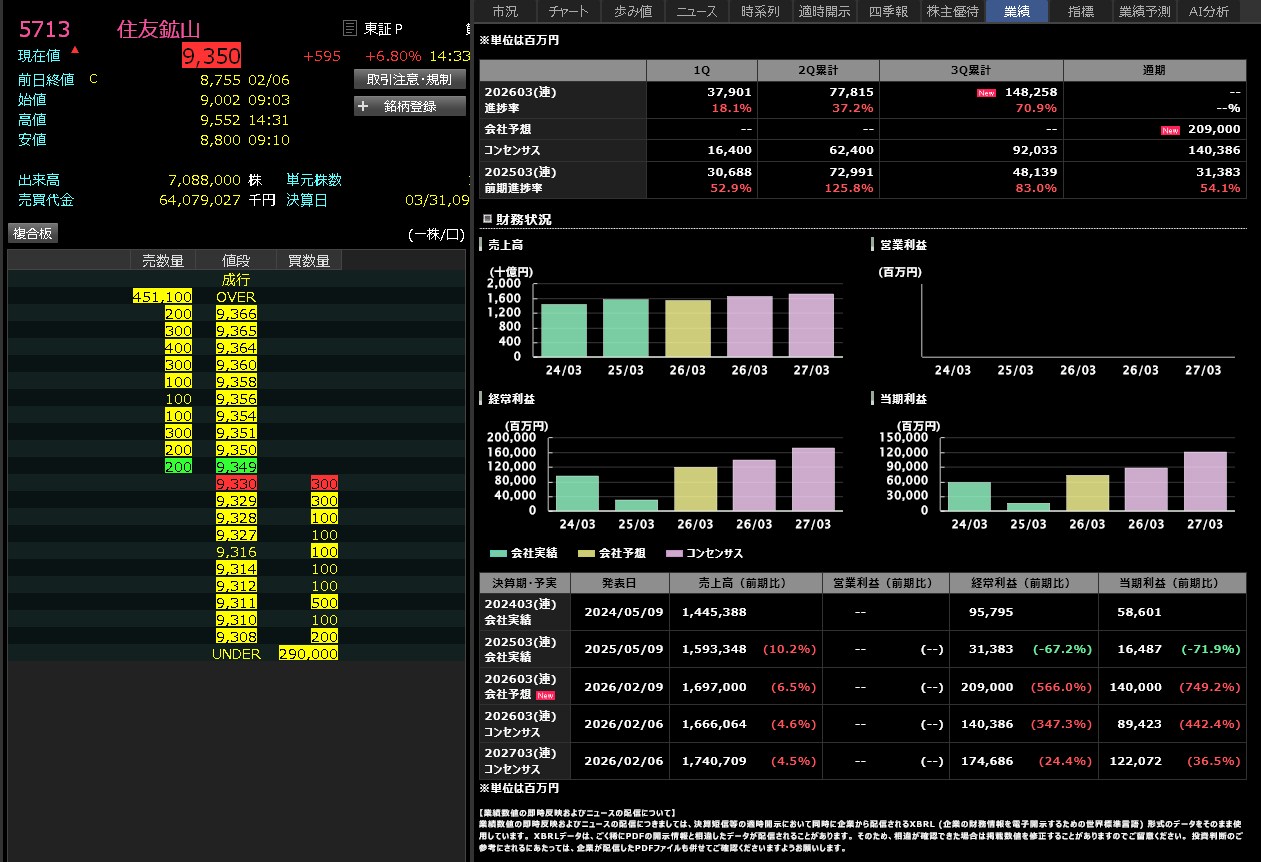Click the red up-triangle next to 現在値

(75, 49)
